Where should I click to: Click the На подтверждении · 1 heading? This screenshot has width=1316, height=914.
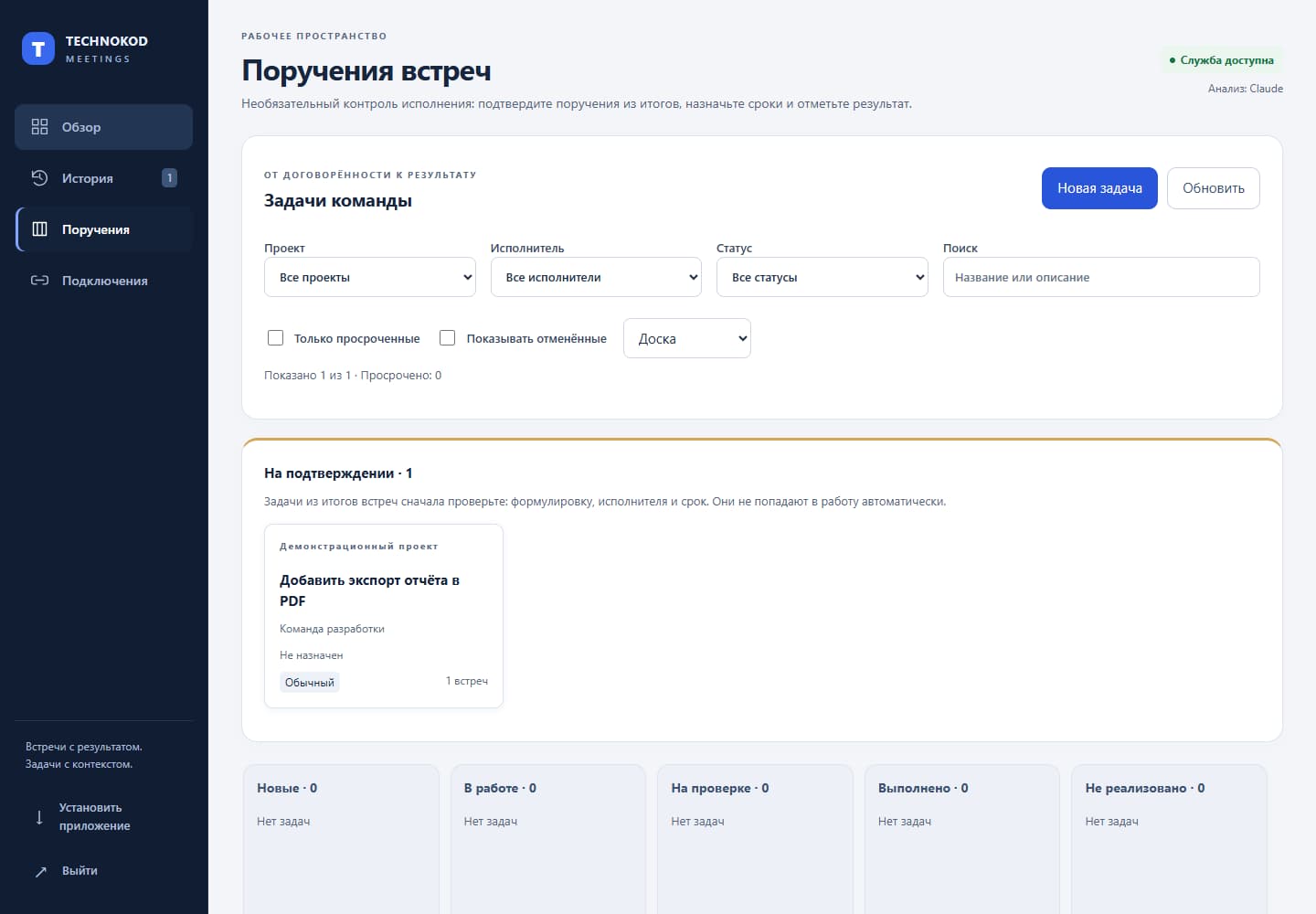click(338, 473)
